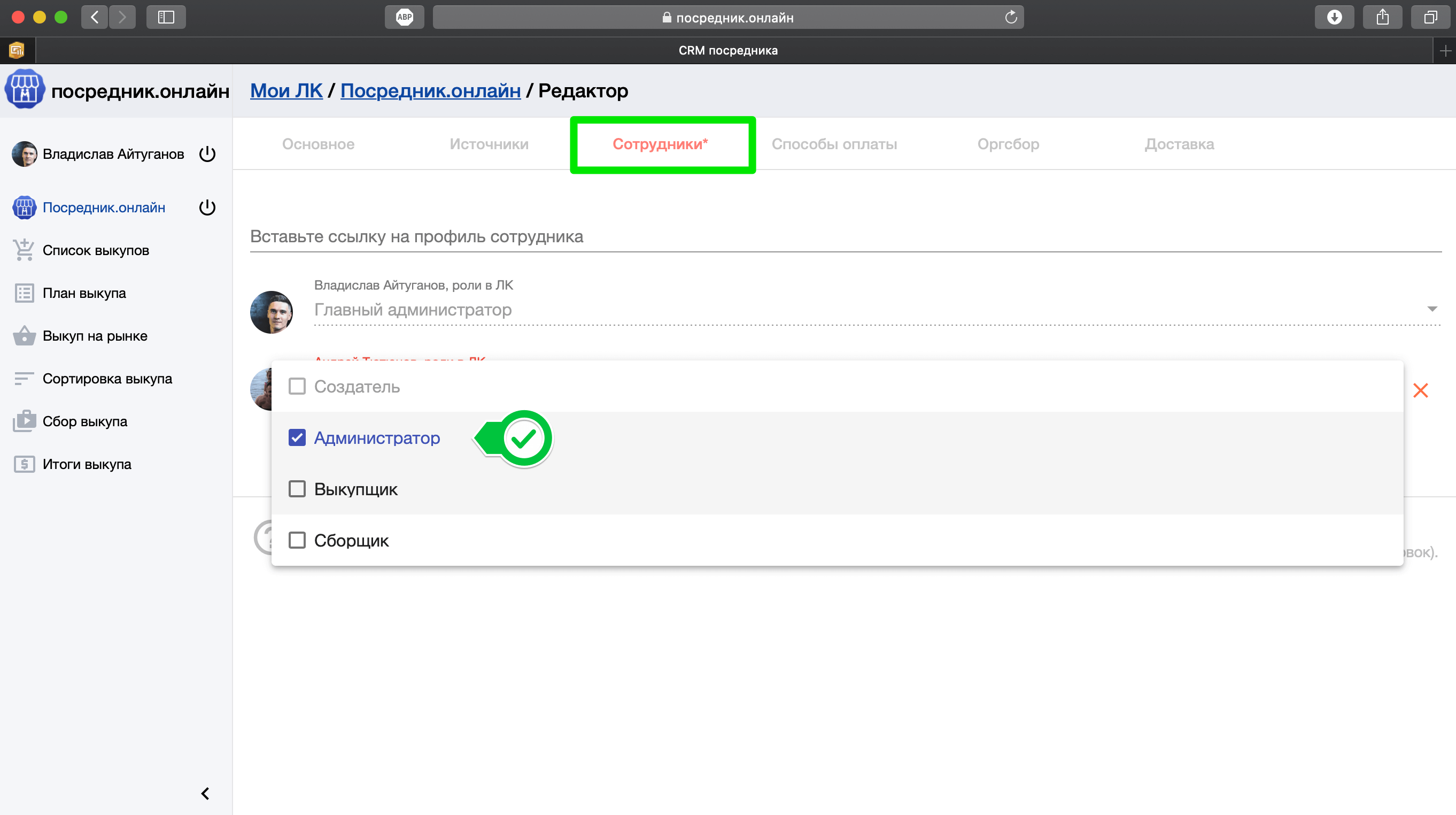Open the Доставка tab
This screenshot has height=815, width=1456.
[x=1179, y=144]
